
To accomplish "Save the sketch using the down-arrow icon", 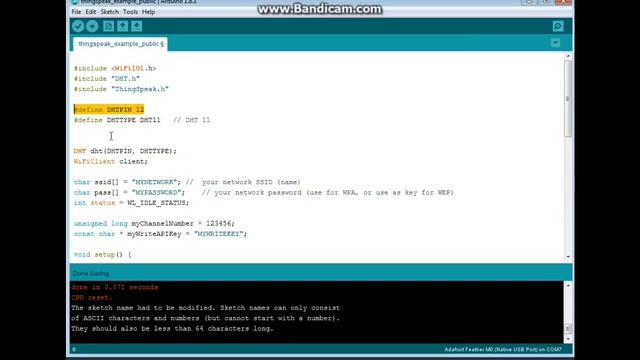I will pos(136,26).
